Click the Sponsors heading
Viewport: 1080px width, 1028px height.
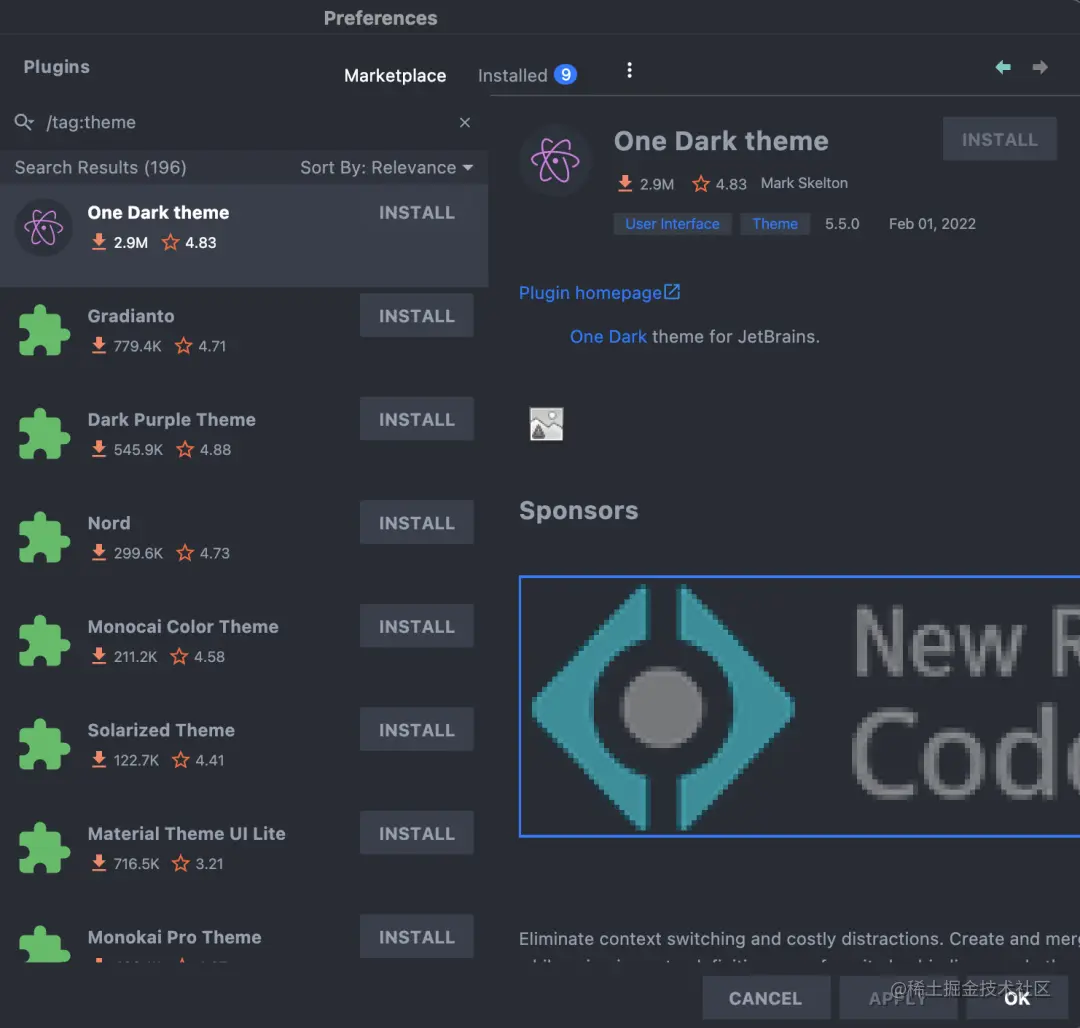pyautogui.click(x=579, y=511)
